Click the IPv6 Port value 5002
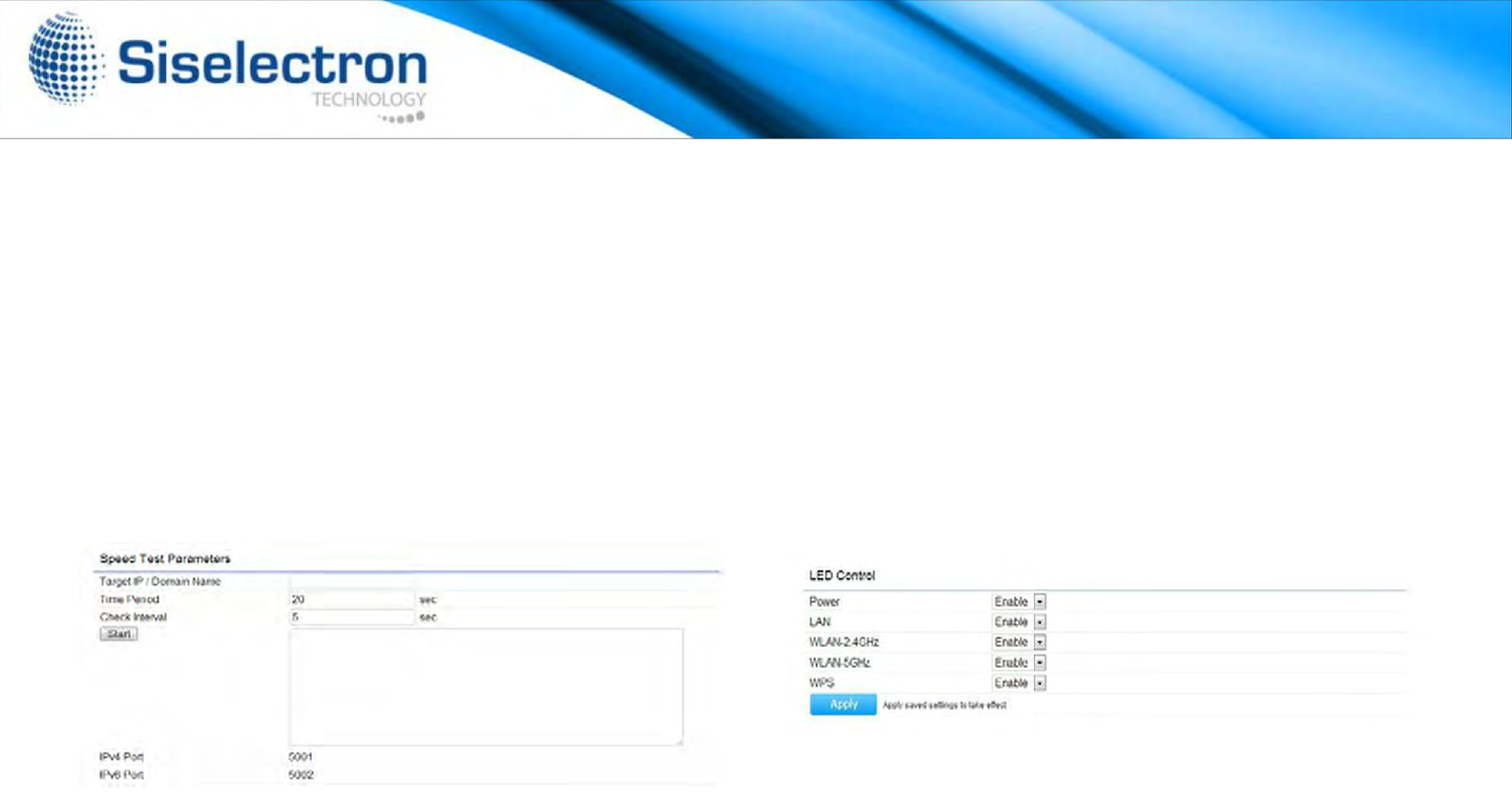Viewport: 1512px width, 794px height. tap(301, 775)
